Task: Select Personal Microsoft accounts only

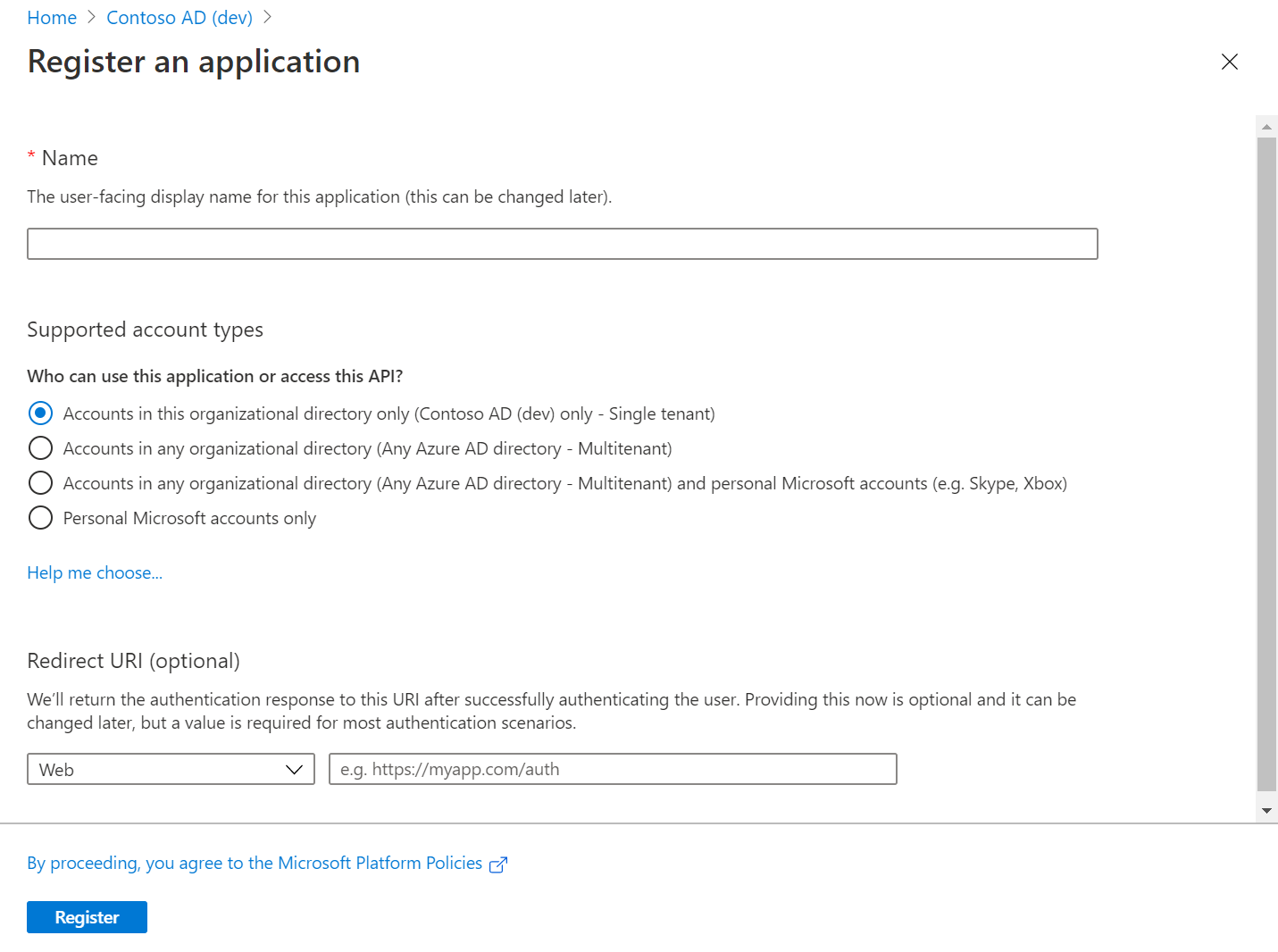Action: [x=40, y=517]
